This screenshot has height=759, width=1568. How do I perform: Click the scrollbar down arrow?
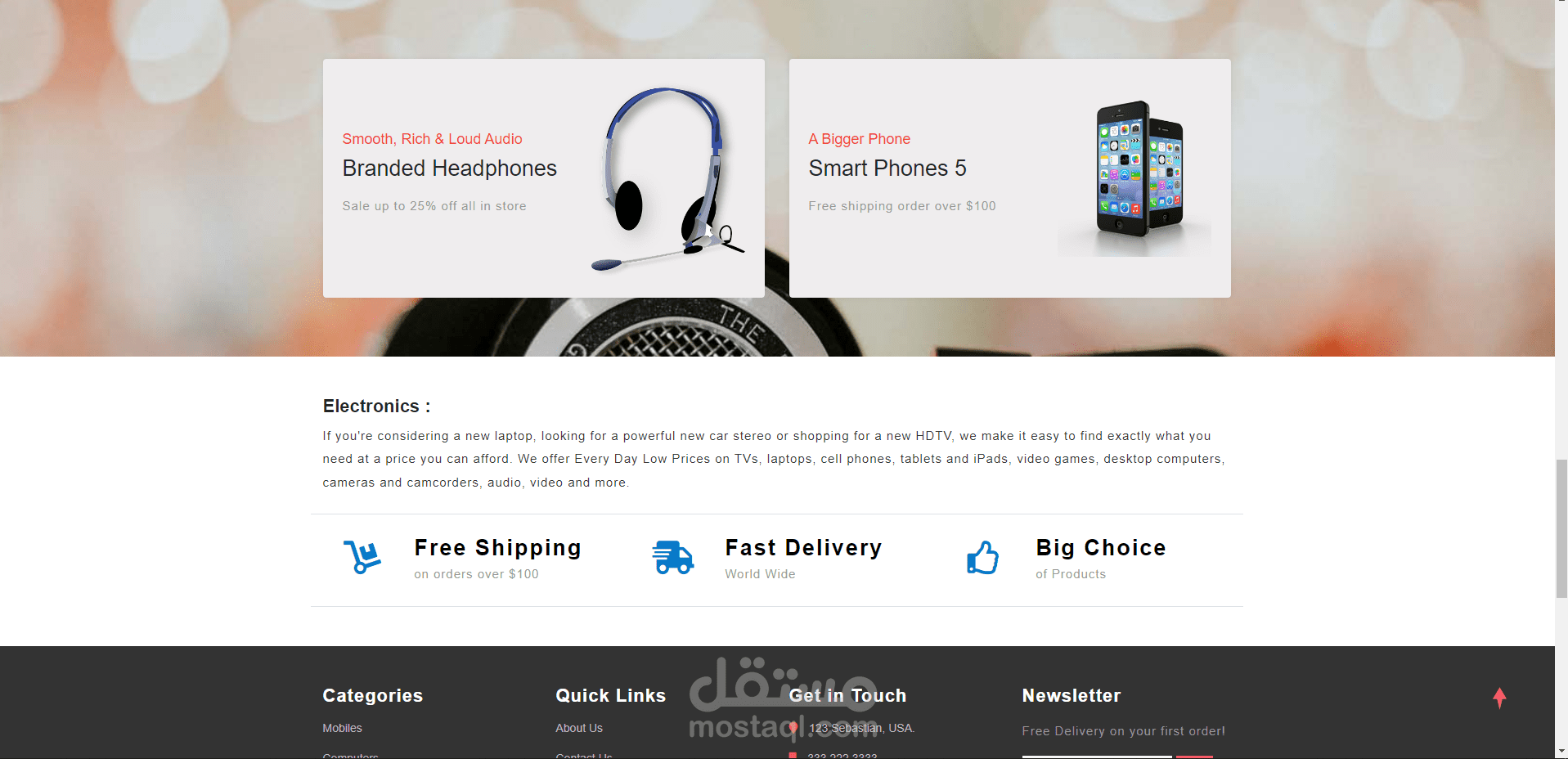coord(1561,752)
